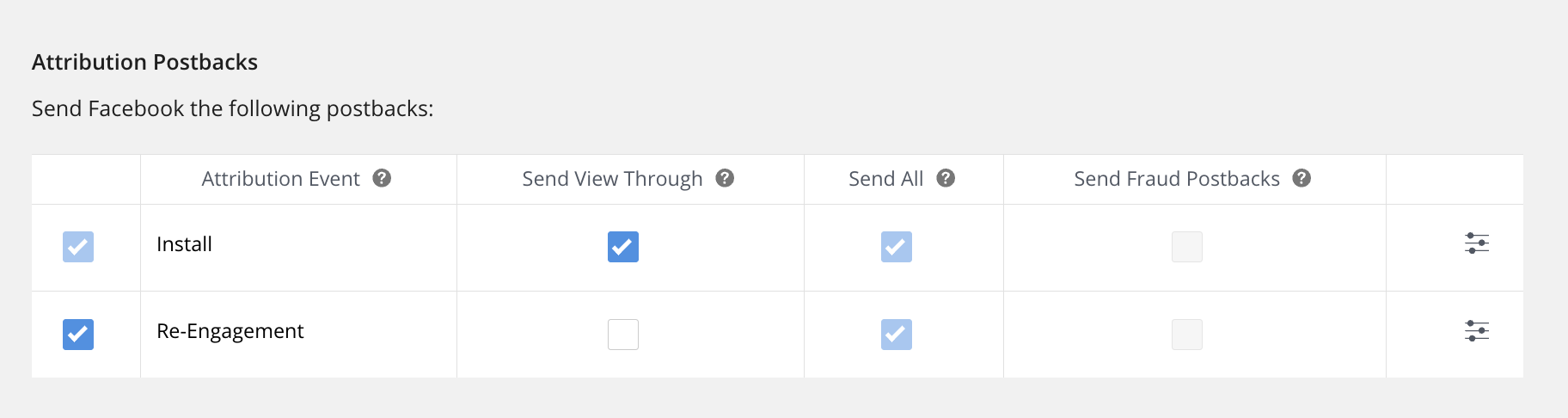Check Send Fraud Postbacks for Re-Engagement

click(x=1187, y=334)
